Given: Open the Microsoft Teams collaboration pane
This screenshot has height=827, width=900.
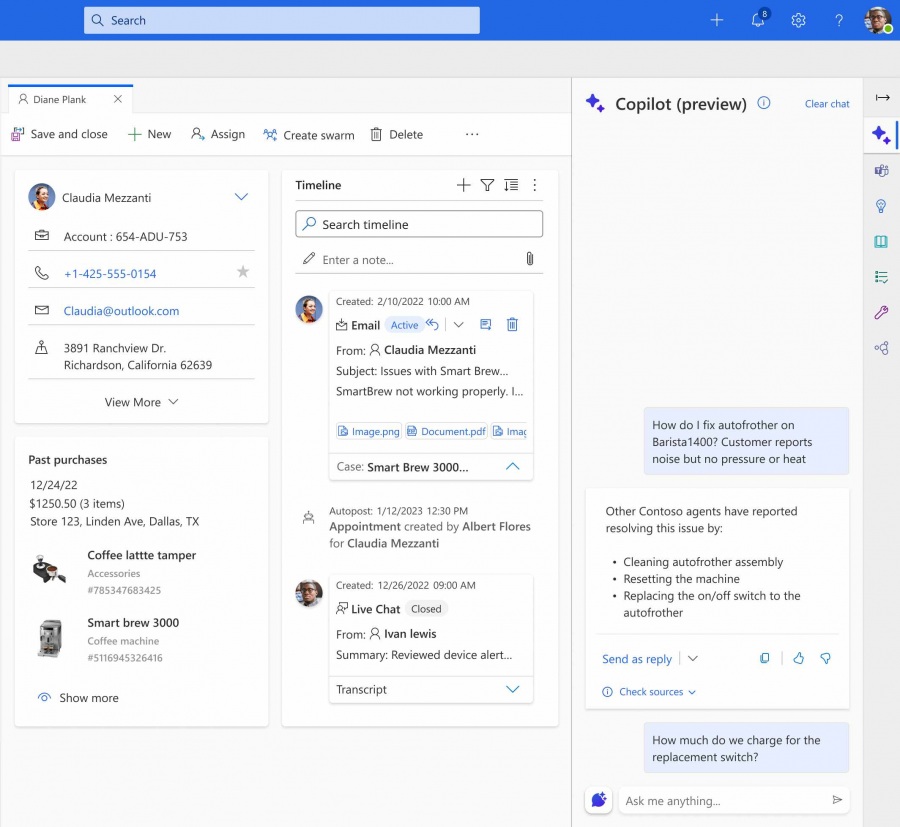Looking at the screenshot, I should pyautogui.click(x=881, y=171).
